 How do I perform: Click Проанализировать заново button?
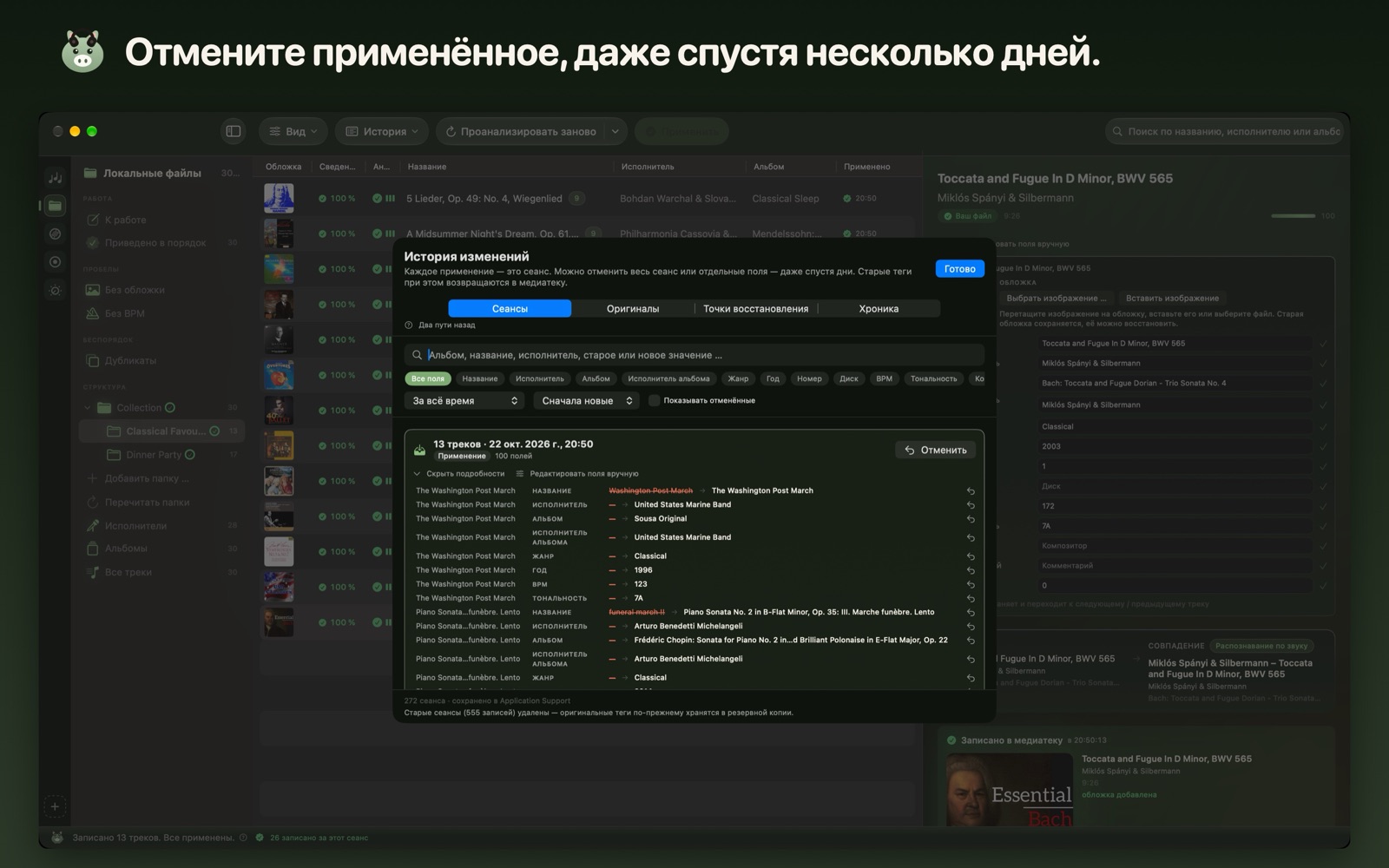pyautogui.click(x=520, y=131)
